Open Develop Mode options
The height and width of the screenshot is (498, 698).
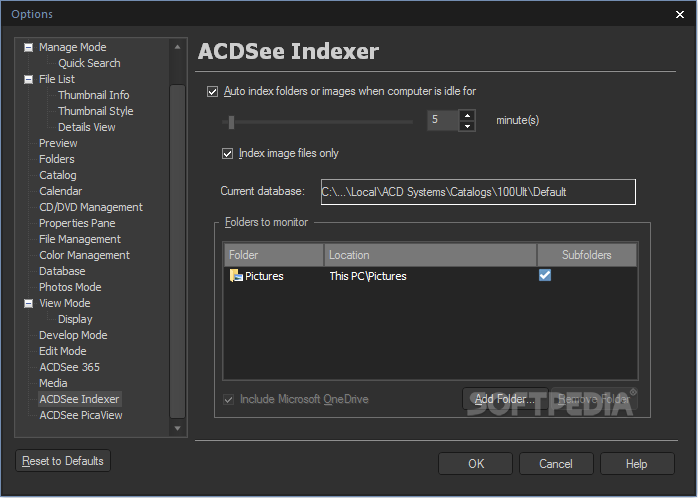[73, 336]
